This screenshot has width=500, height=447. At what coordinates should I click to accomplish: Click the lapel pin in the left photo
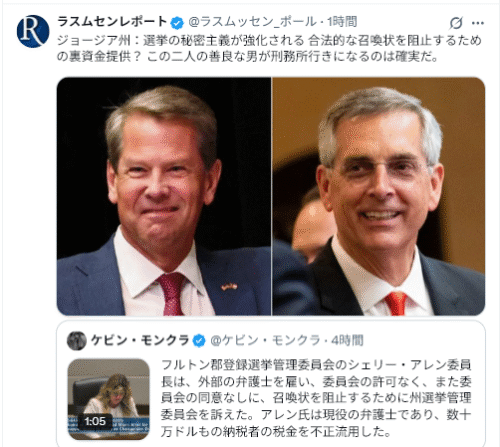(x=229, y=286)
